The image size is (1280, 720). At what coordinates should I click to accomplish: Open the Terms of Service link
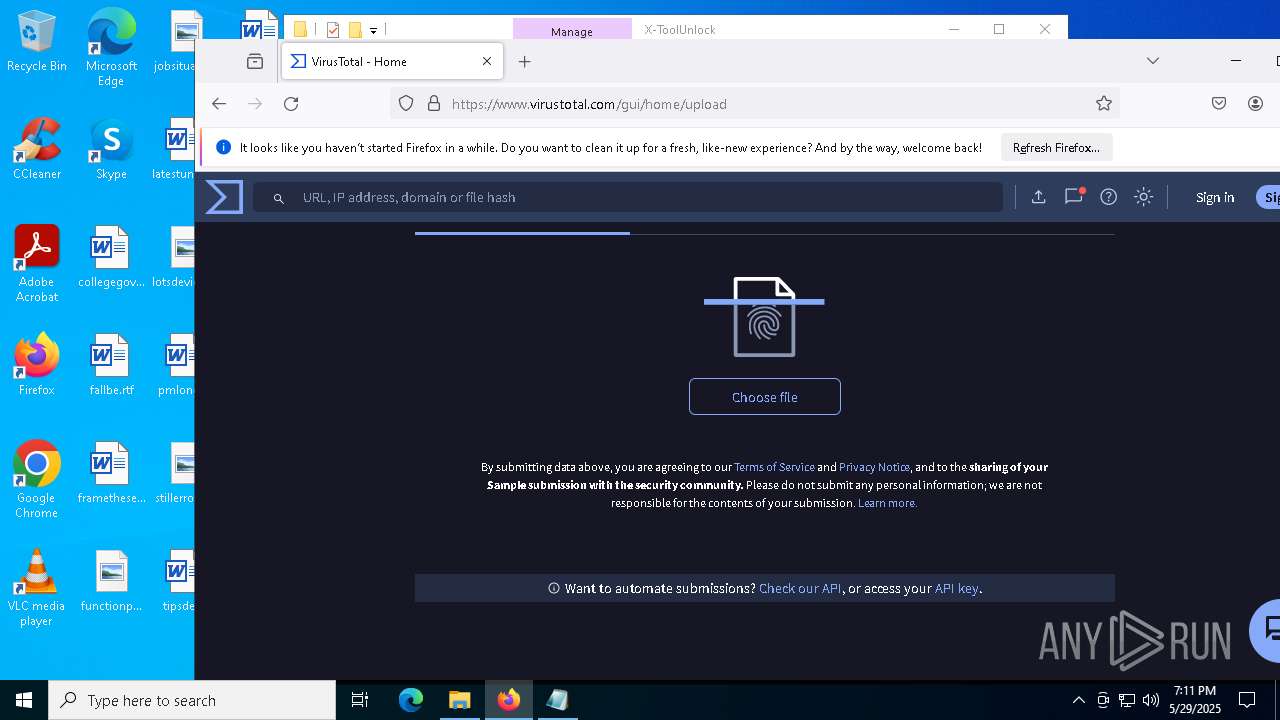[774, 467]
